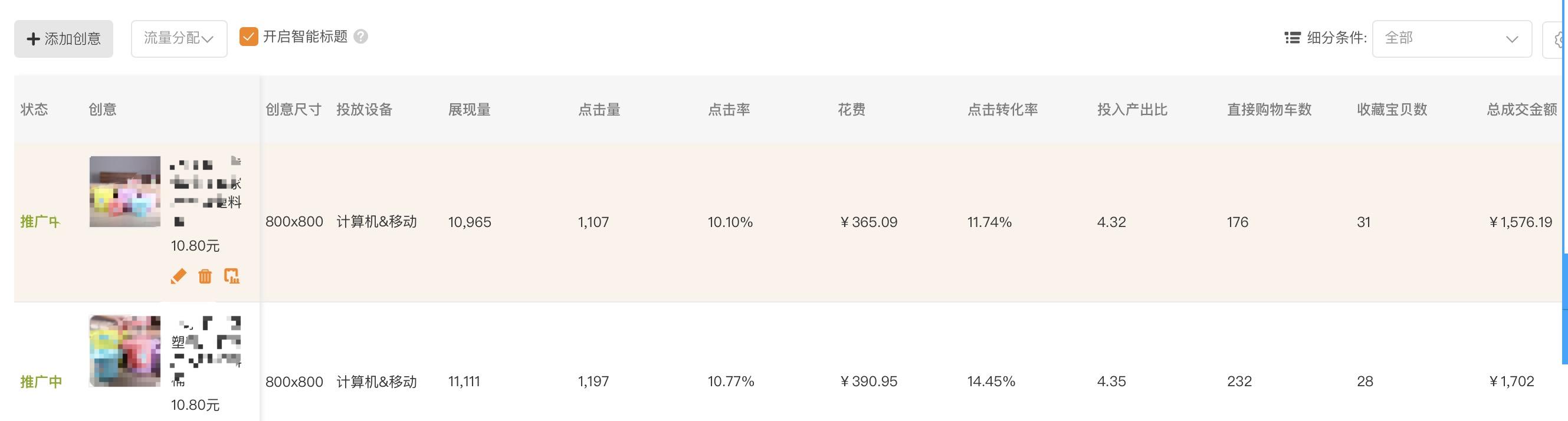Open the 全部 dropdown next to 细分条件
Viewport: 1568px width, 421px height.
[1452, 38]
